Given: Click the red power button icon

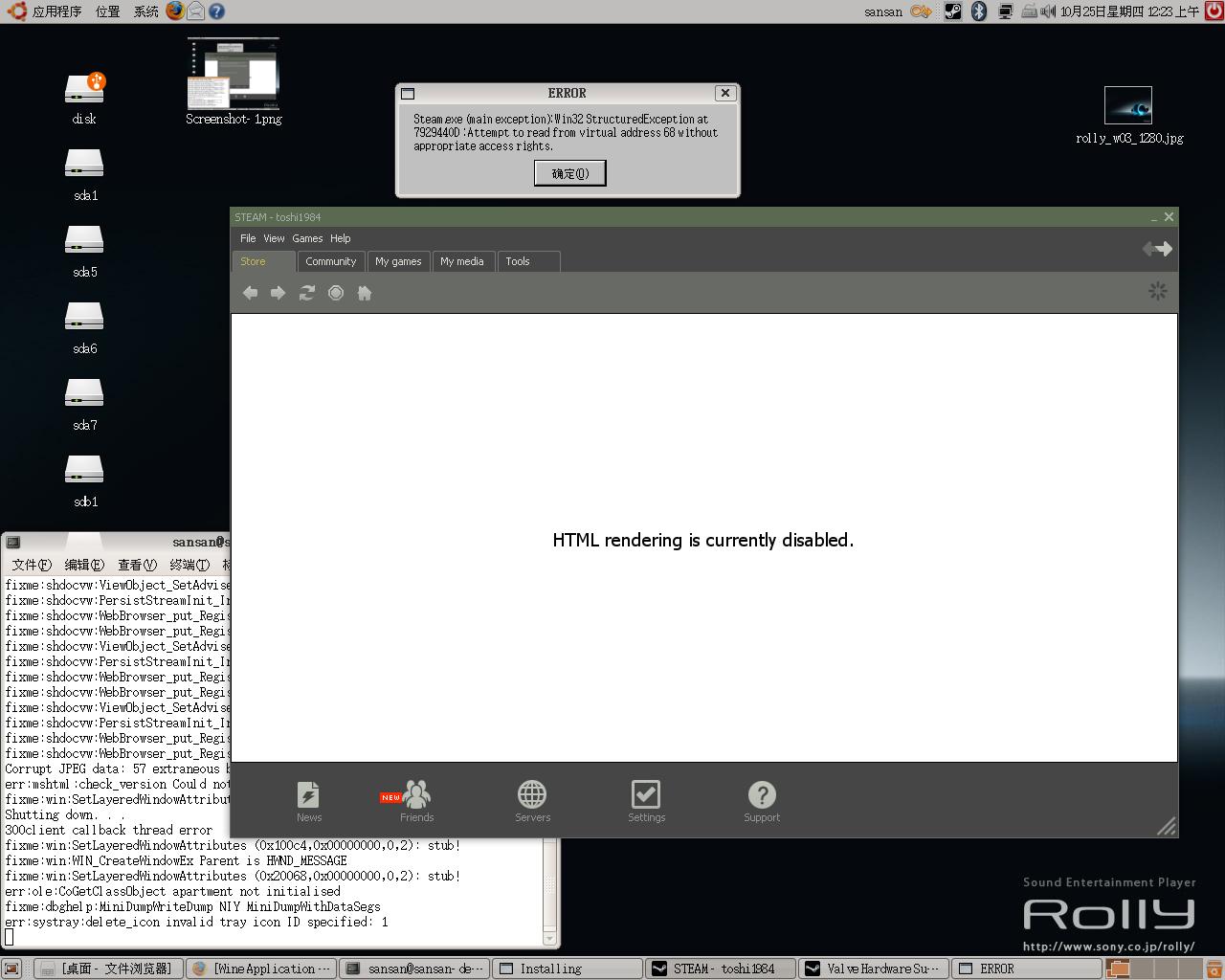Looking at the screenshot, I should [x=1214, y=11].
